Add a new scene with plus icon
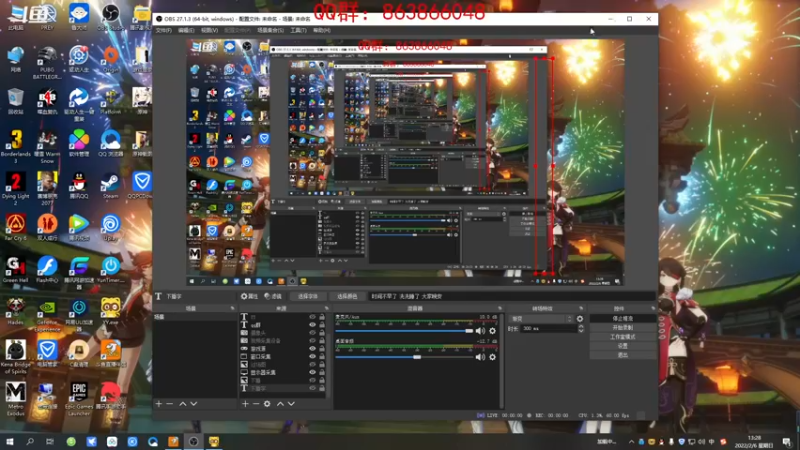This screenshot has height=450, width=800. (x=159, y=404)
